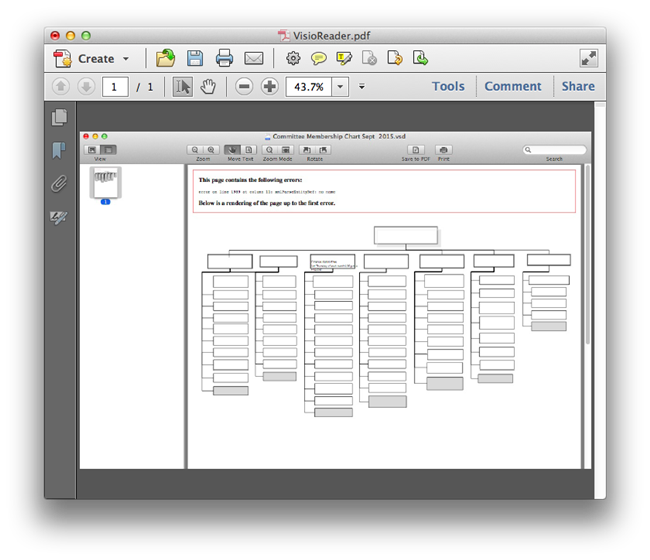Click the Open file folder icon

pos(166,59)
